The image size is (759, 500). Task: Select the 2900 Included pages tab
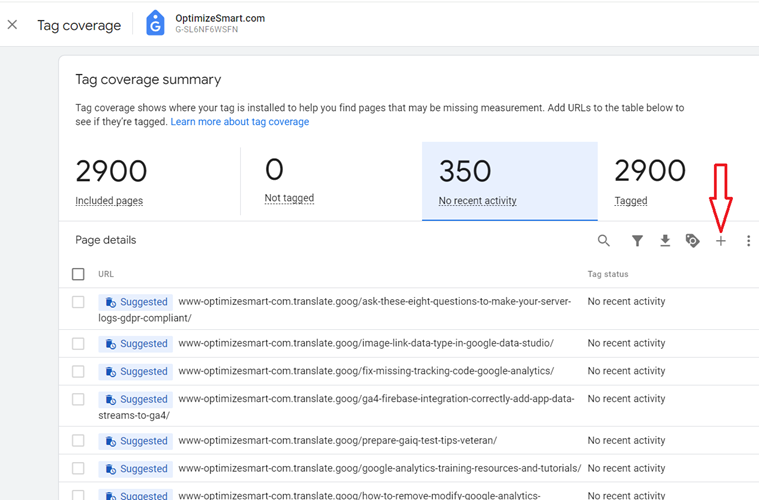click(150, 182)
